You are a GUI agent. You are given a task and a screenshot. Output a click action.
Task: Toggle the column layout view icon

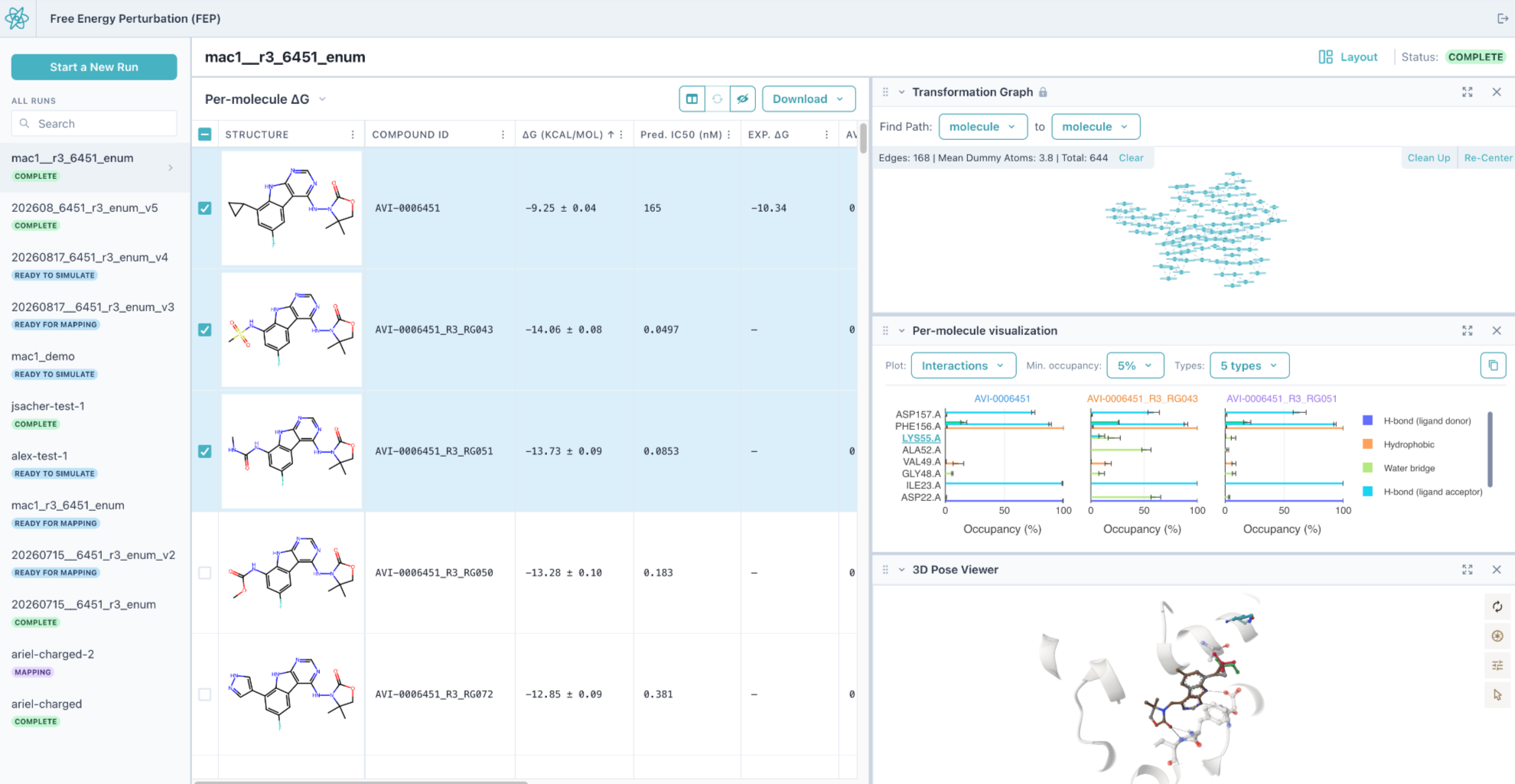[x=692, y=99]
